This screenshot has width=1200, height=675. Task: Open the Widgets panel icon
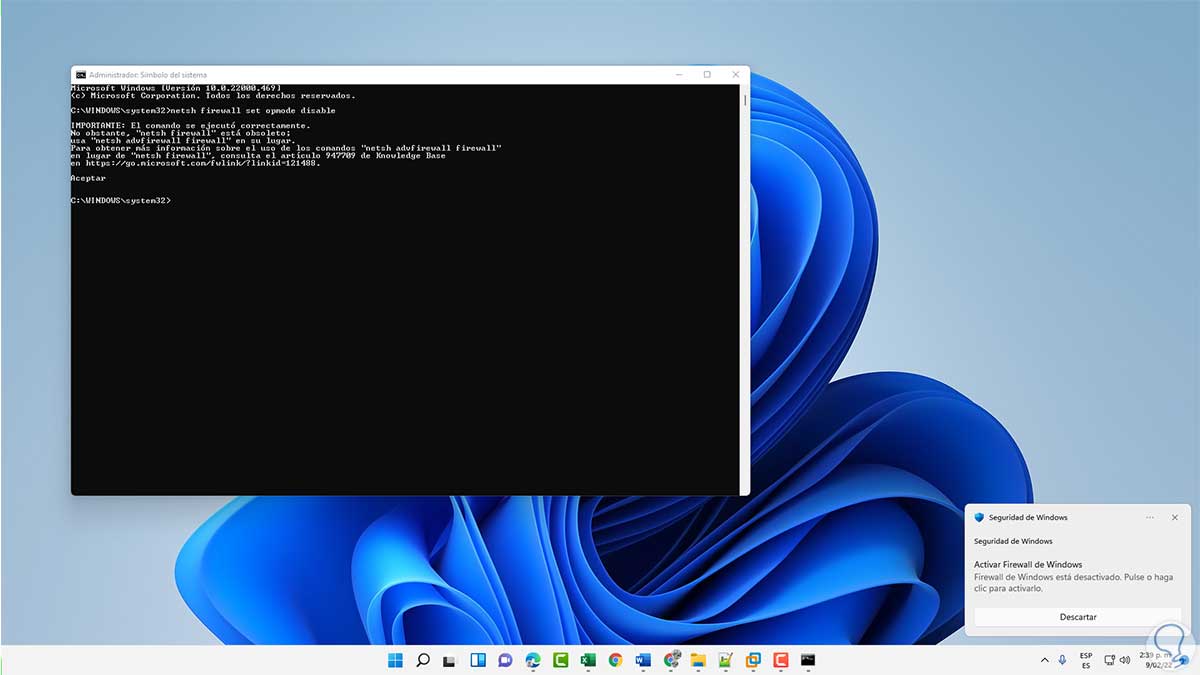coord(478,660)
